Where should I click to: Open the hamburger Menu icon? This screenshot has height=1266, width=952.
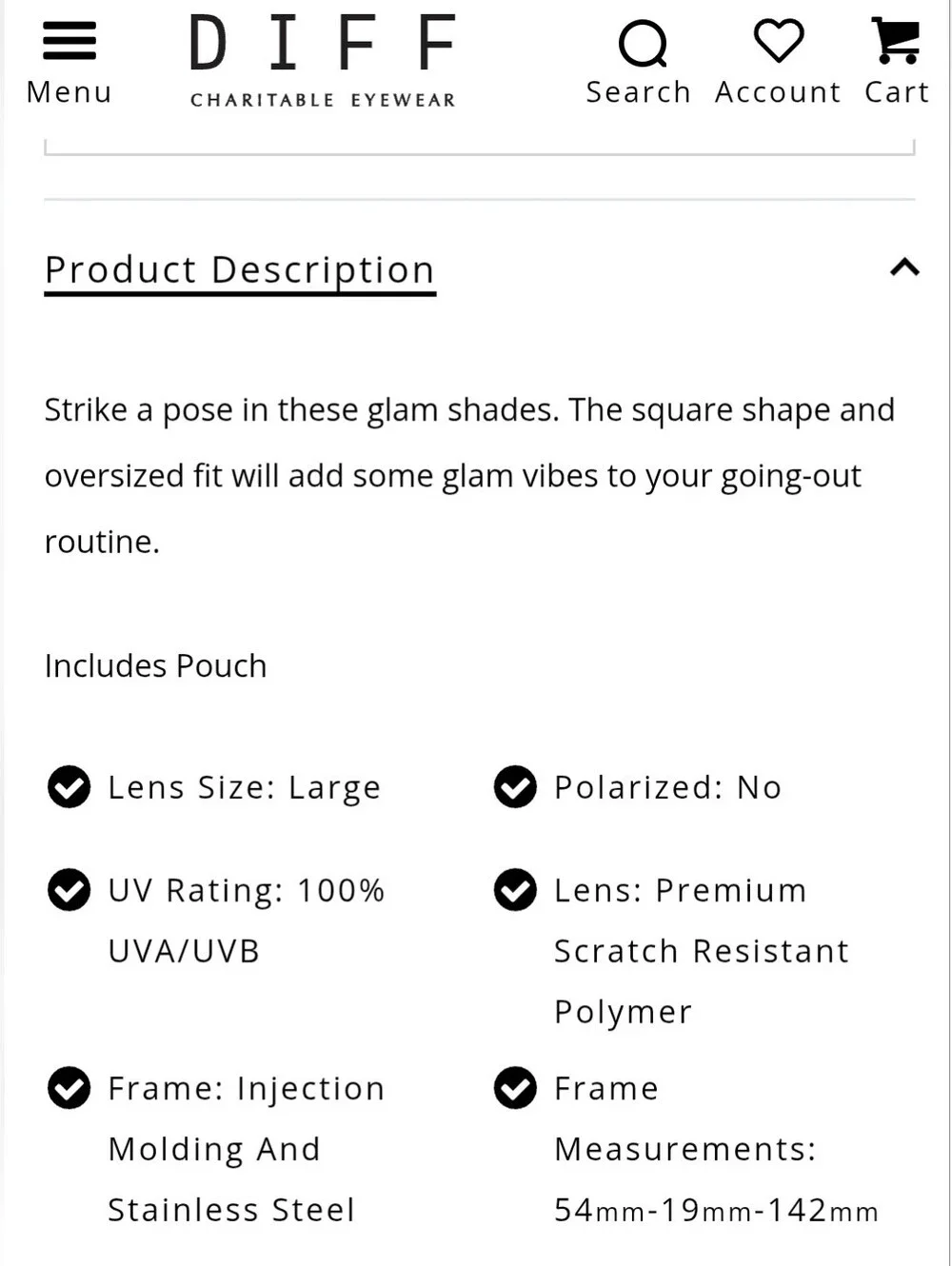69,41
